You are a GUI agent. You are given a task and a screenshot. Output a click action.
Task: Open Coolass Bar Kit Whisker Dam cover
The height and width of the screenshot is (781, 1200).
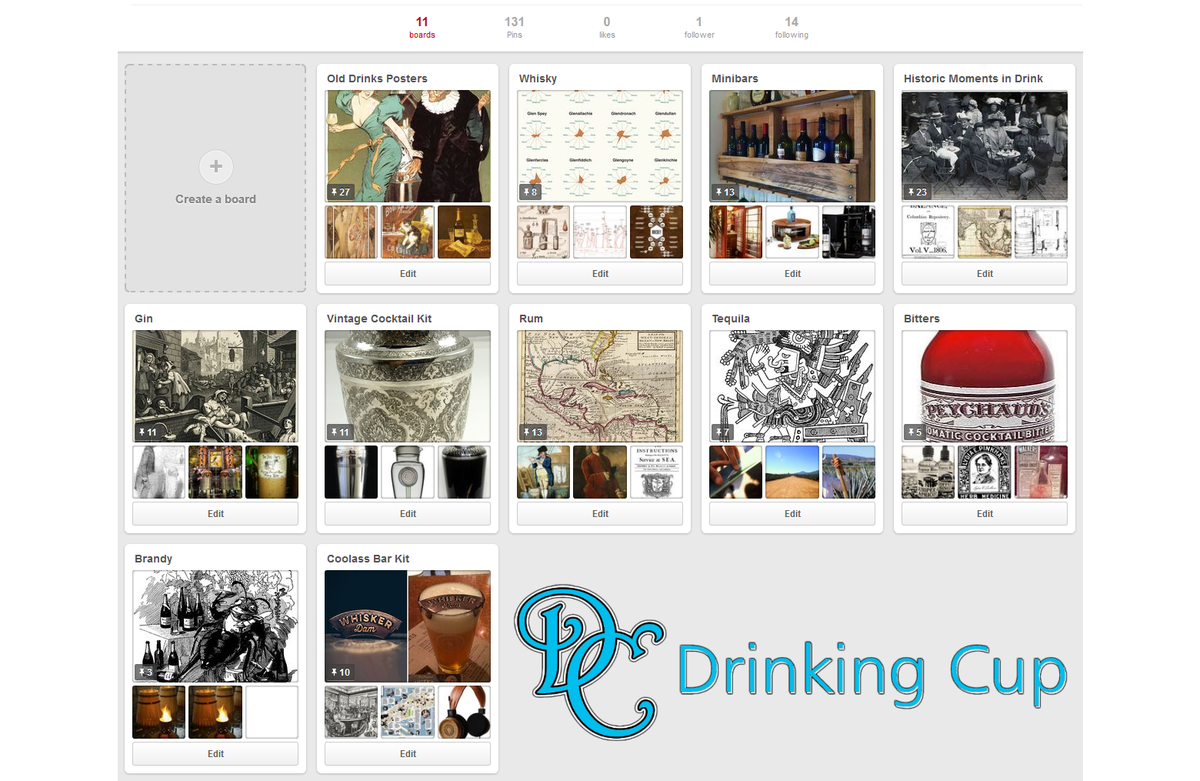click(x=408, y=626)
